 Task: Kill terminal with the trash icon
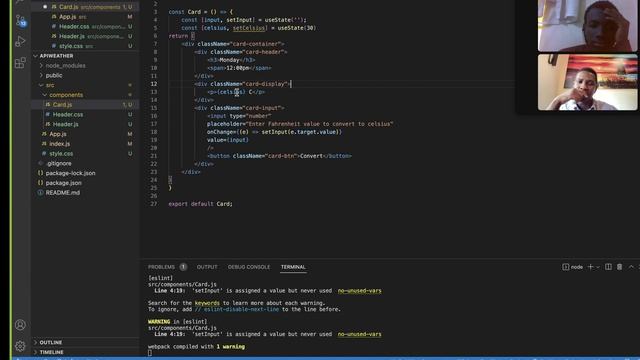pyautogui.click(x=619, y=267)
